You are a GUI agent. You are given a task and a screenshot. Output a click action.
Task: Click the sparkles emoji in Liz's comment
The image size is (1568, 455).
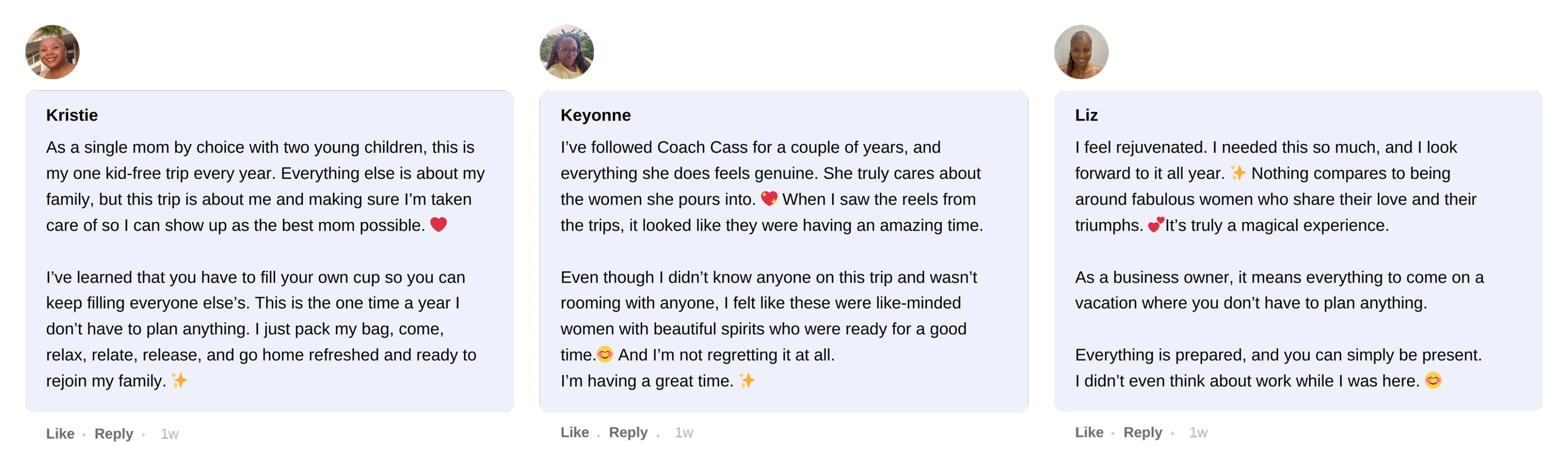(x=1237, y=173)
